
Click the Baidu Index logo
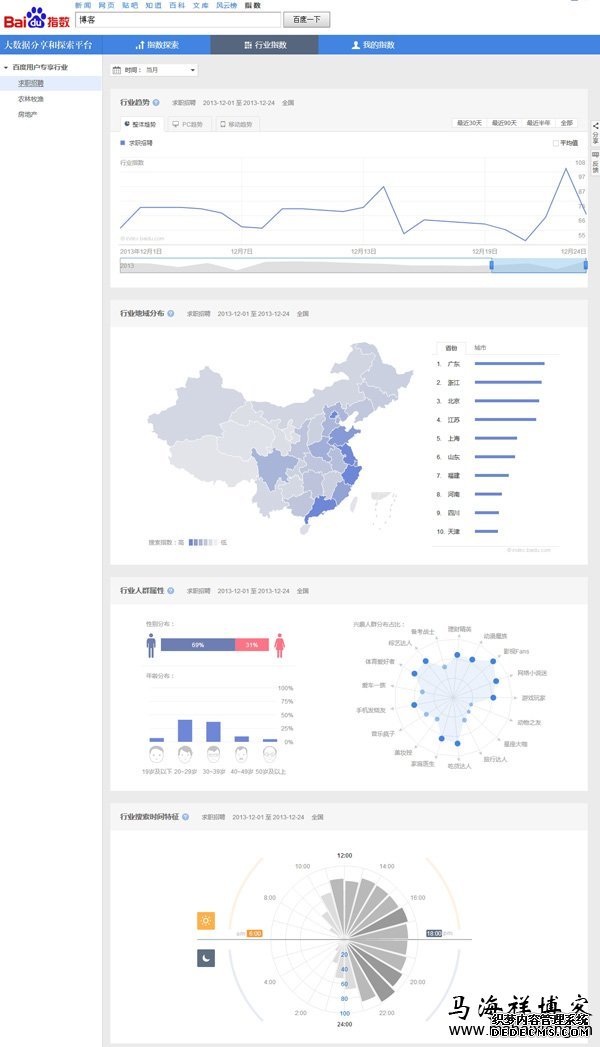pyautogui.click(x=36, y=17)
